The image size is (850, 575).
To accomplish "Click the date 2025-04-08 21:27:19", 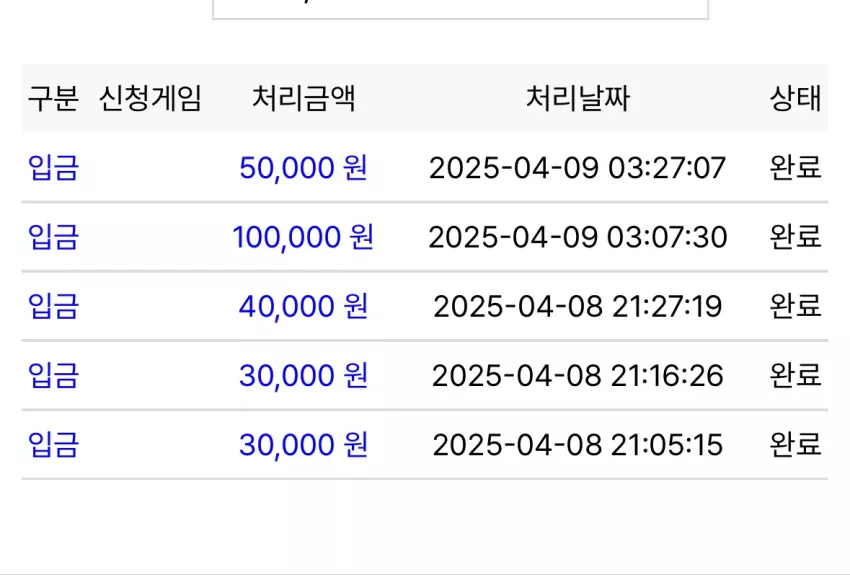I will [x=577, y=306].
